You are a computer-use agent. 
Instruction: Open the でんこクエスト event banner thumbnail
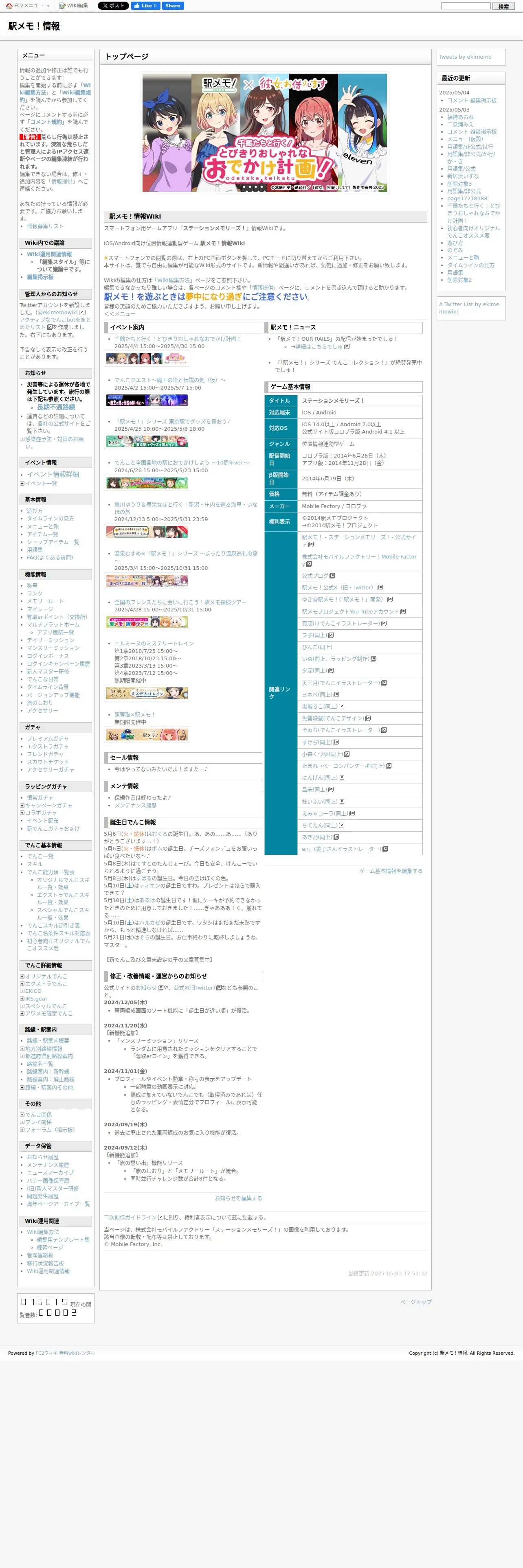(x=147, y=401)
